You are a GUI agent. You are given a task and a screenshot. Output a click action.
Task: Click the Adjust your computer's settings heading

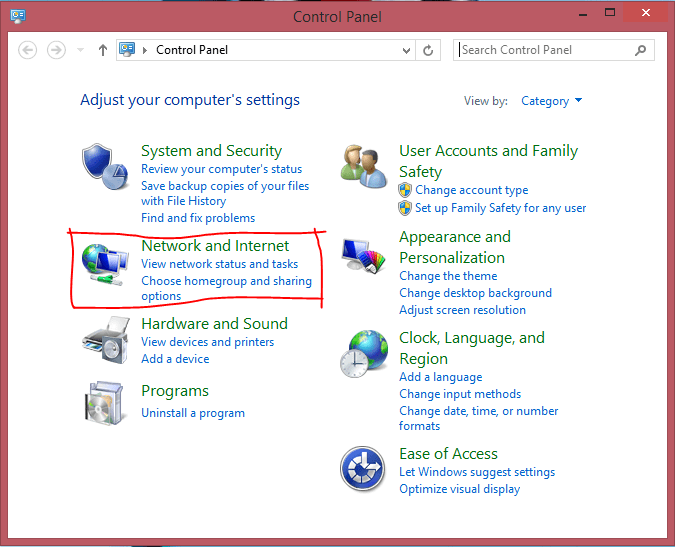[190, 100]
